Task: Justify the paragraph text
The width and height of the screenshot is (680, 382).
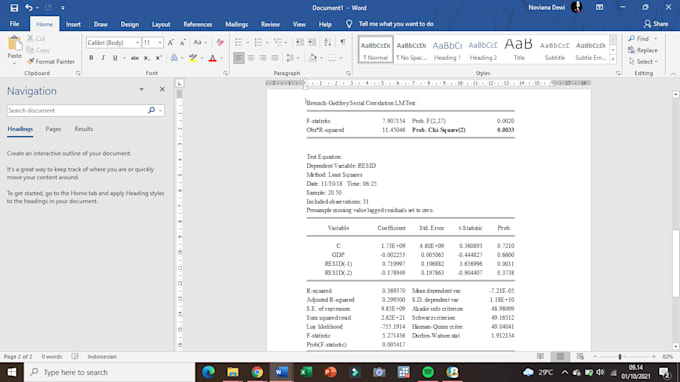Action: click(275, 58)
